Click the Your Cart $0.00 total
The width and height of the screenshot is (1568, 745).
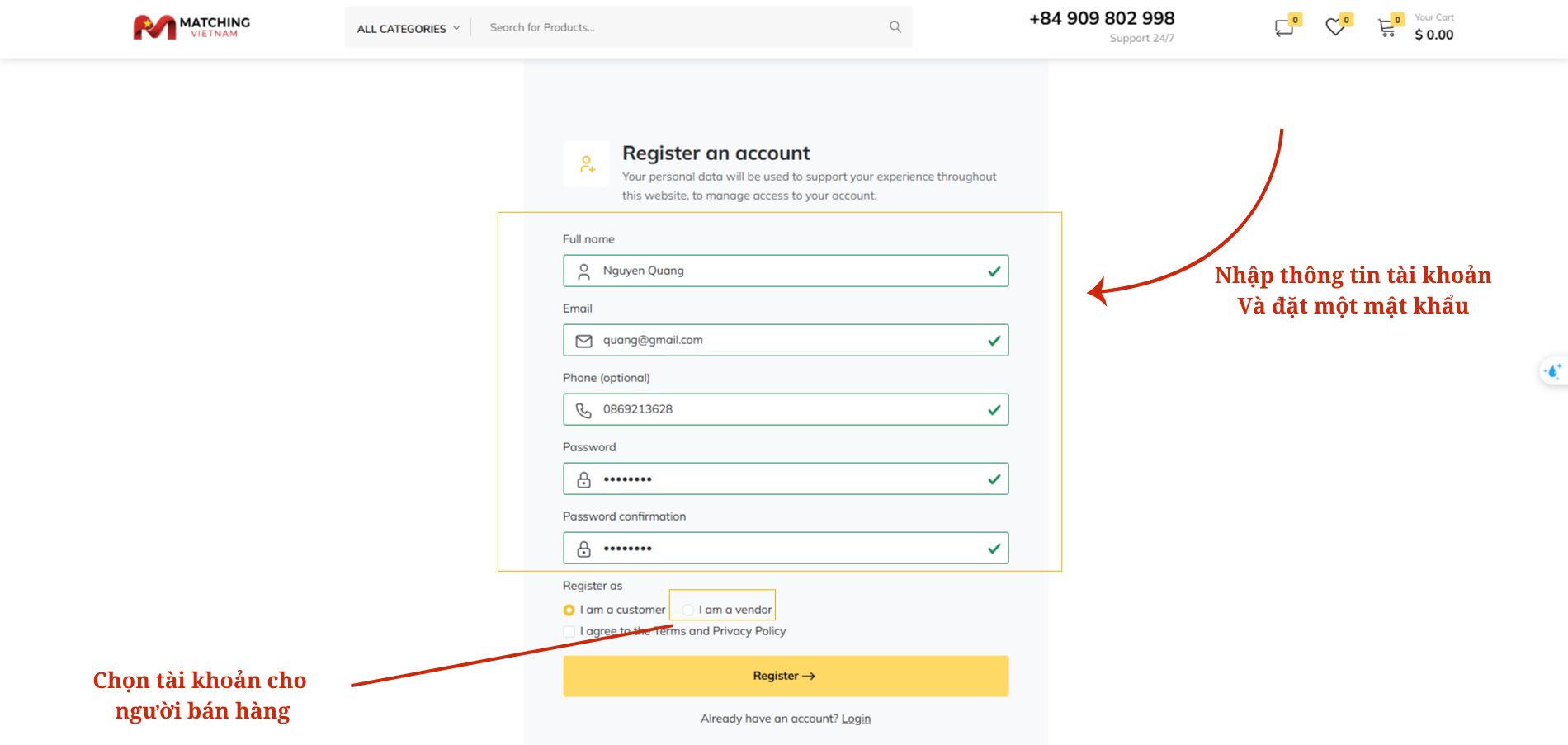click(x=1434, y=35)
